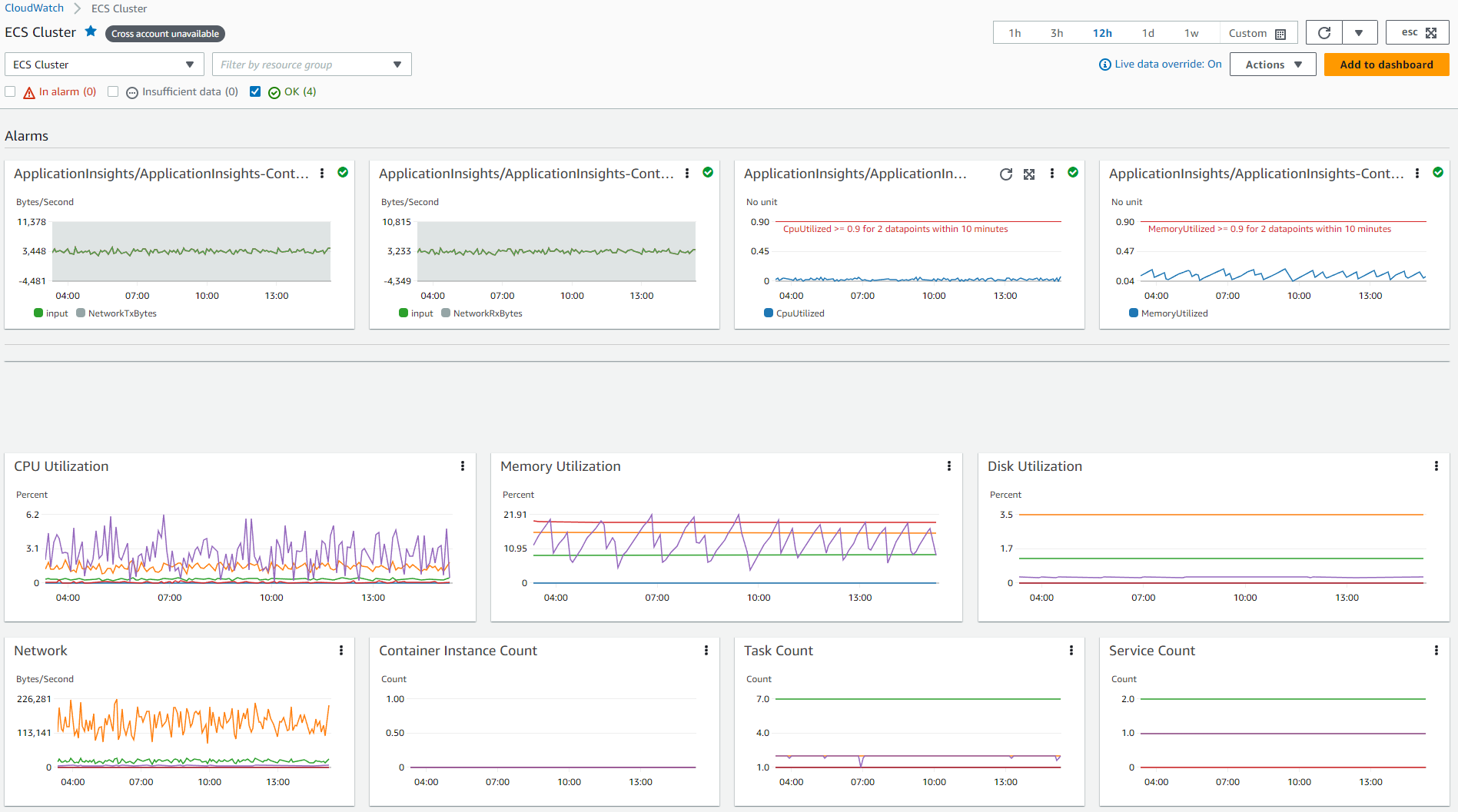The image size is (1458, 812).
Task: Click the Cross account unavailable badge
Action: (x=165, y=34)
